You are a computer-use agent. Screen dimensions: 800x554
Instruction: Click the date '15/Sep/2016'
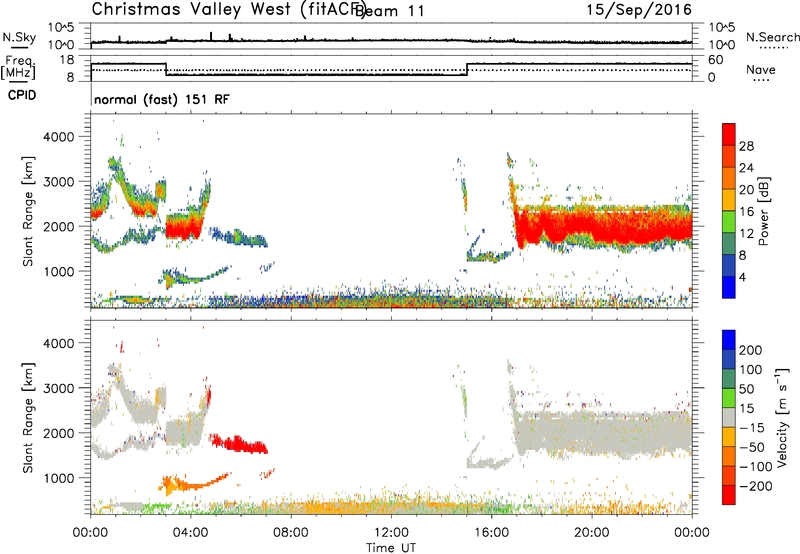pos(639,10)
